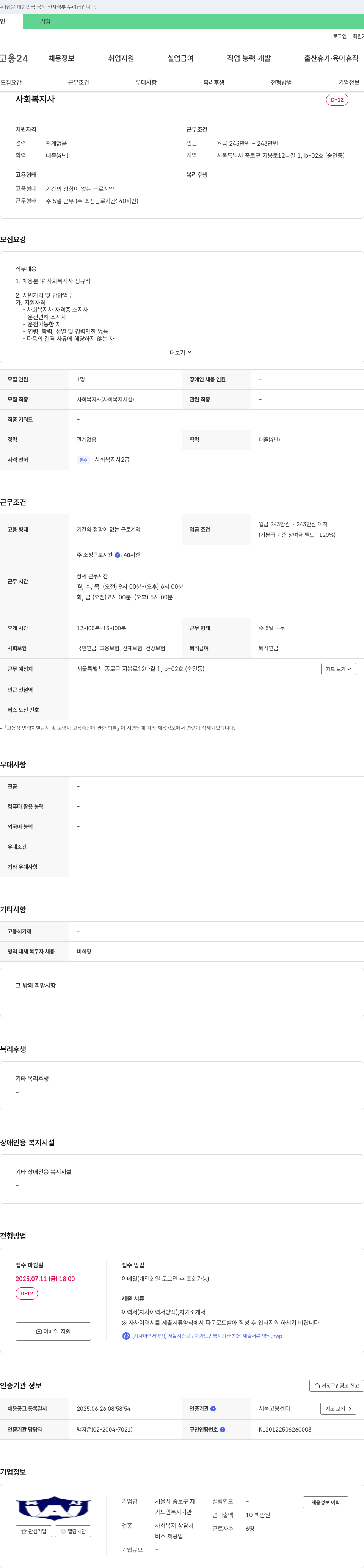Click the D-12 badge under 접수 마감일
This screenshot has height=1568, width=364.
[x=27, y=1294]
